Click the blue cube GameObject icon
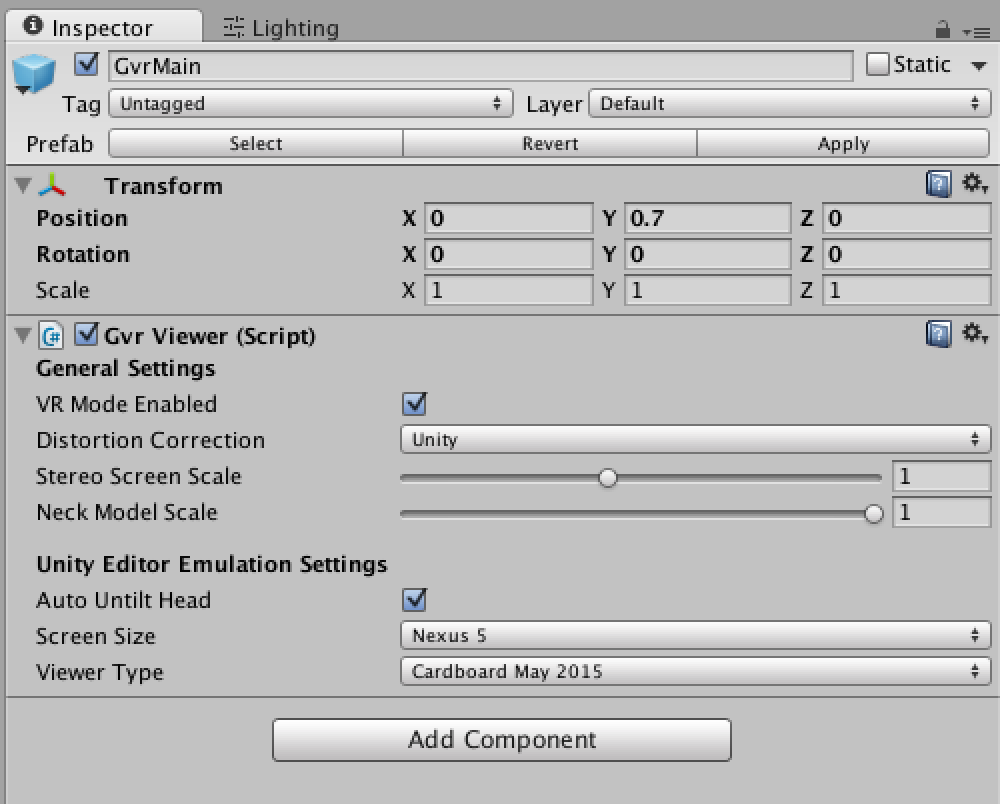The width and height of the screenshot is (1000, 804). tap(34, 74)
